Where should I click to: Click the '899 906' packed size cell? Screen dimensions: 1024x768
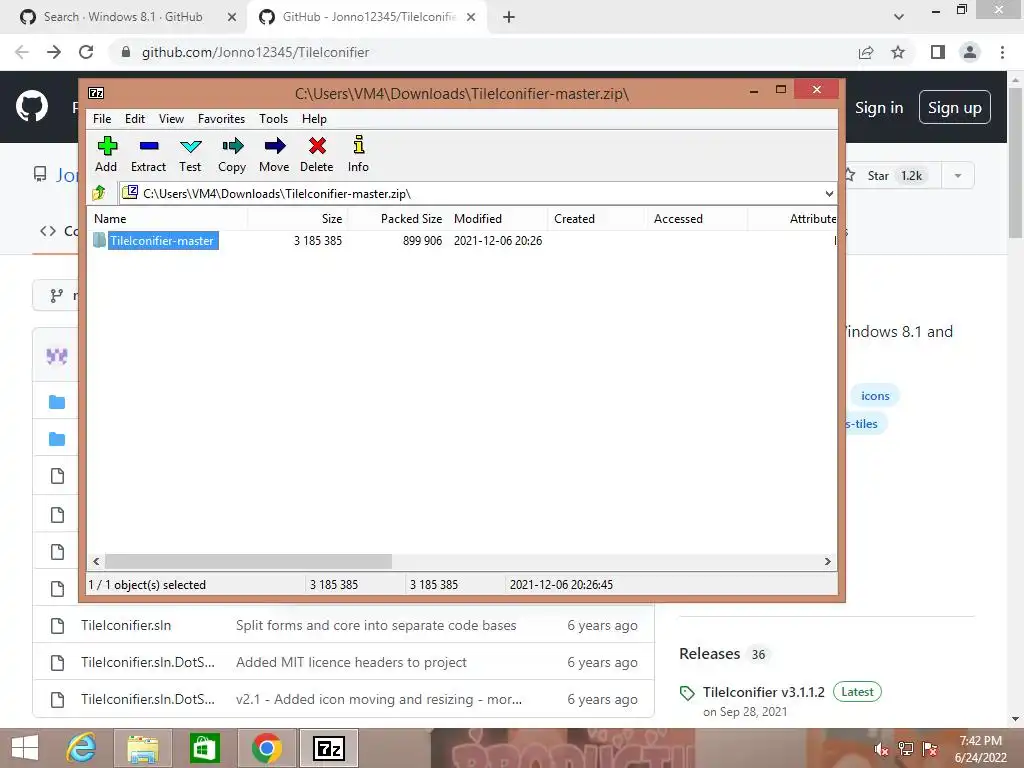422,241
